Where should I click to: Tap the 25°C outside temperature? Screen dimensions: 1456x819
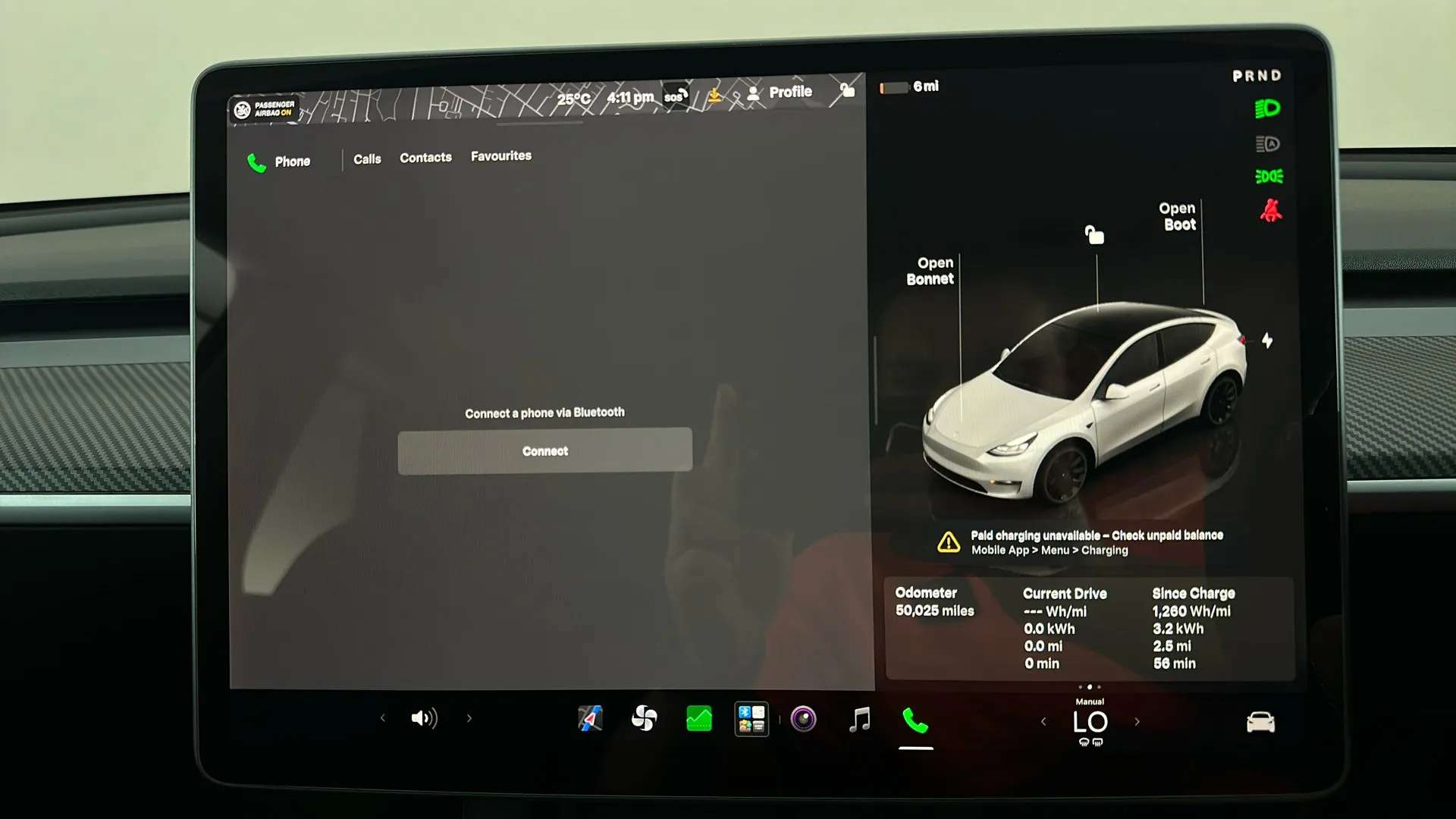click(x=574, y=99)
